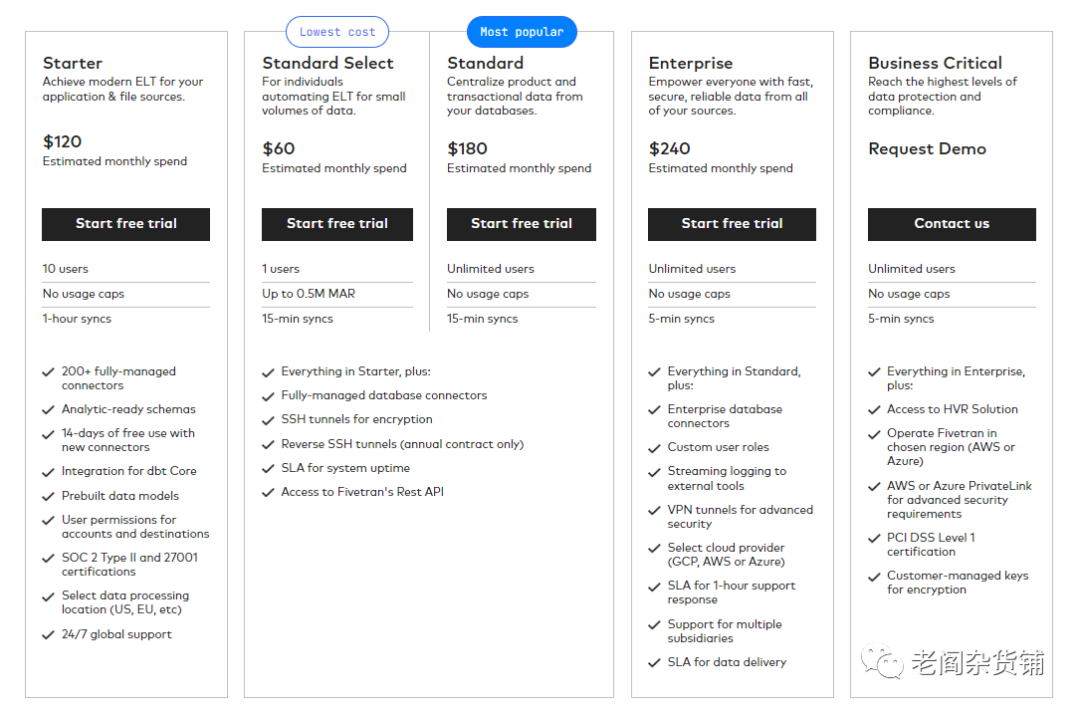This screenshot has height=711, width=1080.
Task: Click checkmark beside 200+ fully-managed connectors
Action: [48, 372]
